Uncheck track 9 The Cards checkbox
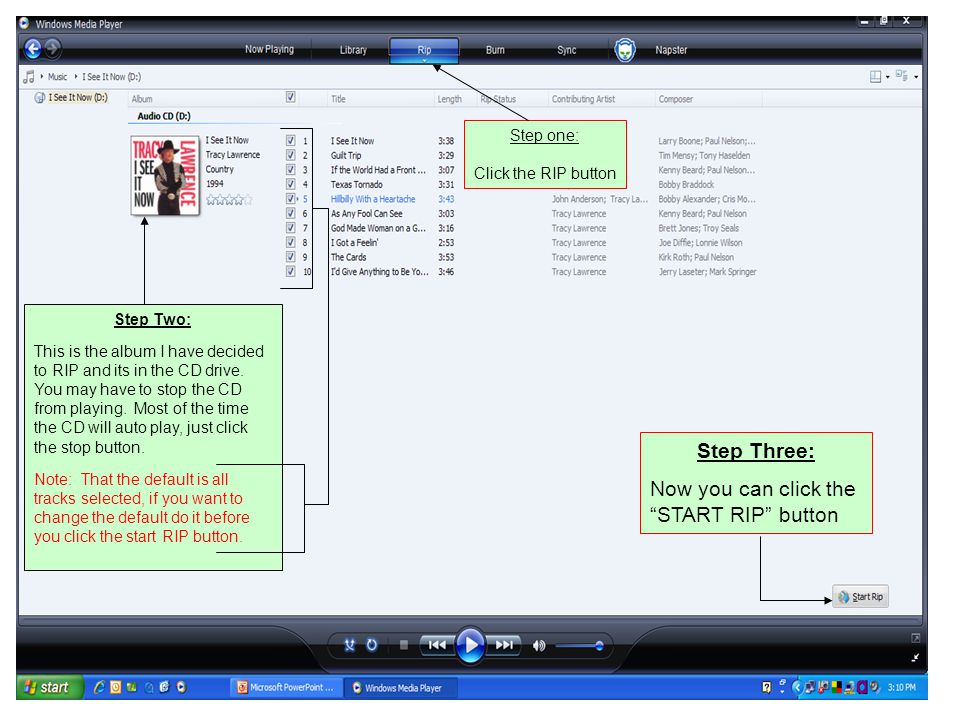The width and height of the screenshot is (960, 720). (x=291, y=257)
